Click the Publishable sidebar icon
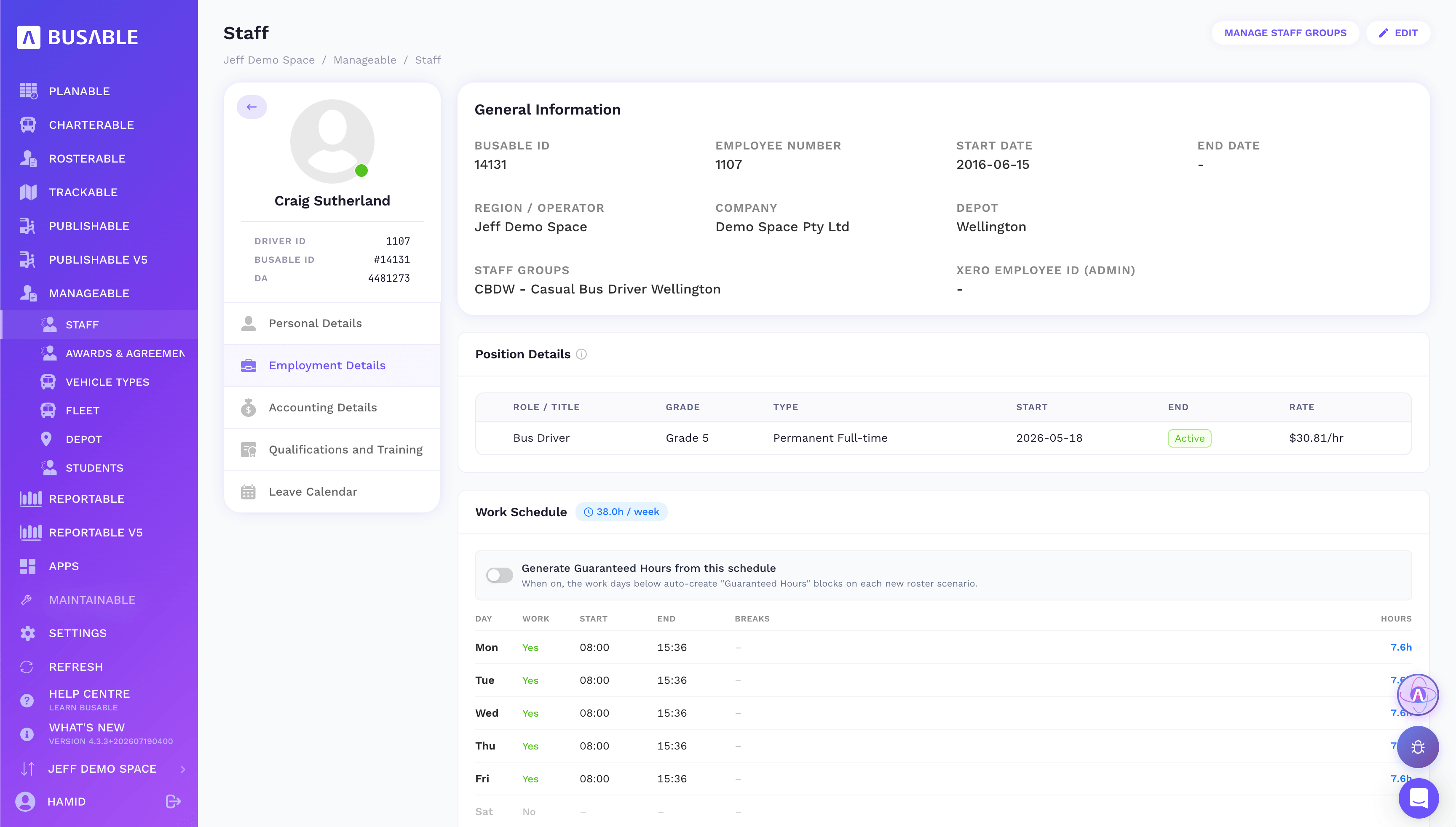Screen dimensions: 1456x827 (27, 226)
